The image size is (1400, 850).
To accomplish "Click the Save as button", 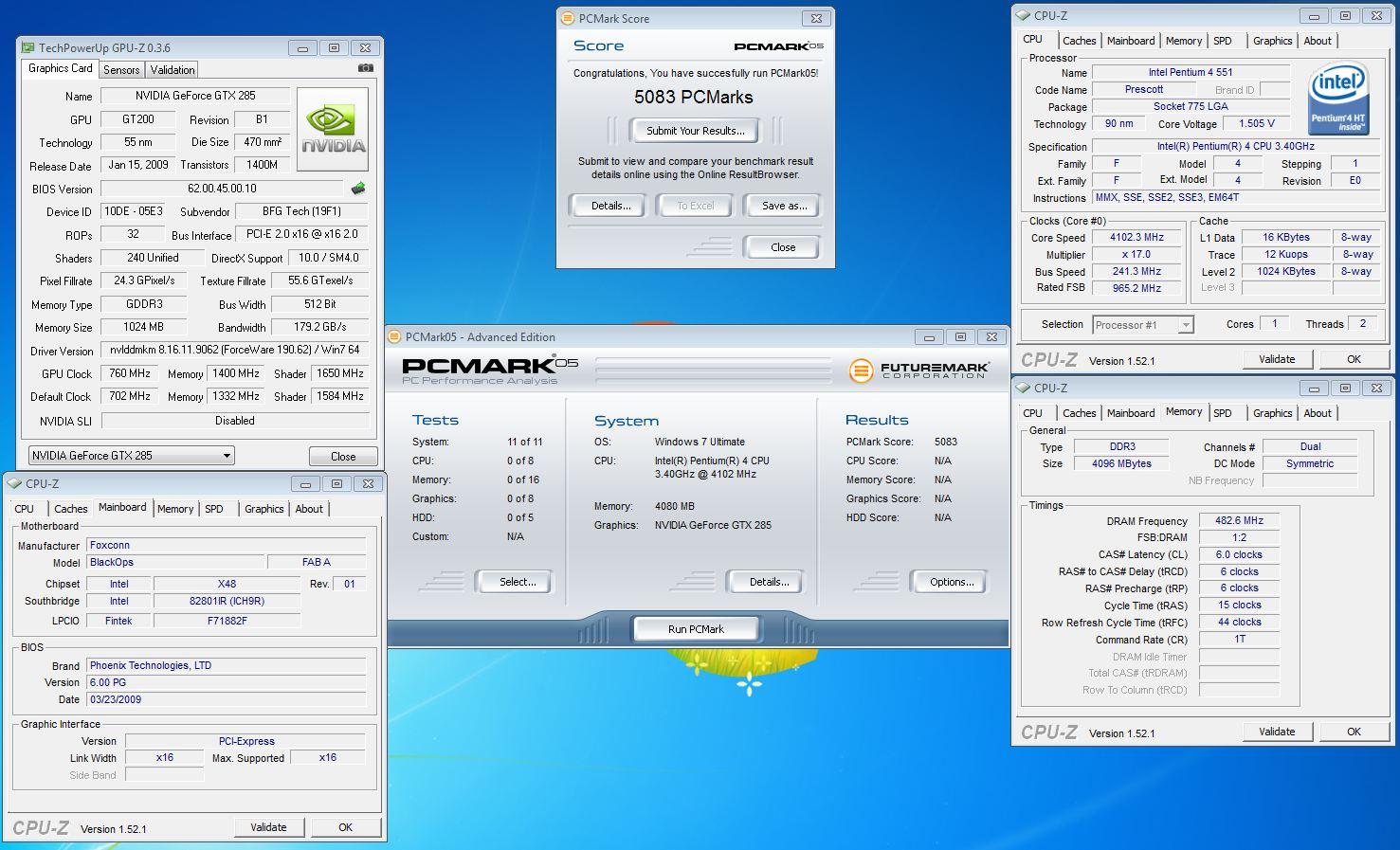I will (784, 206).
